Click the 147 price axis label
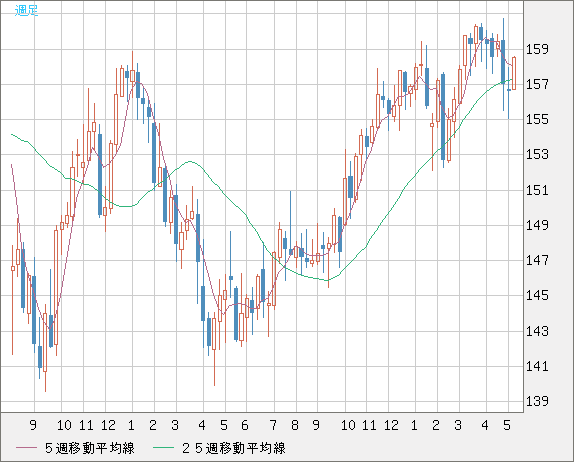The width and height of the screenshot is (574, 462). coord(537,260)
